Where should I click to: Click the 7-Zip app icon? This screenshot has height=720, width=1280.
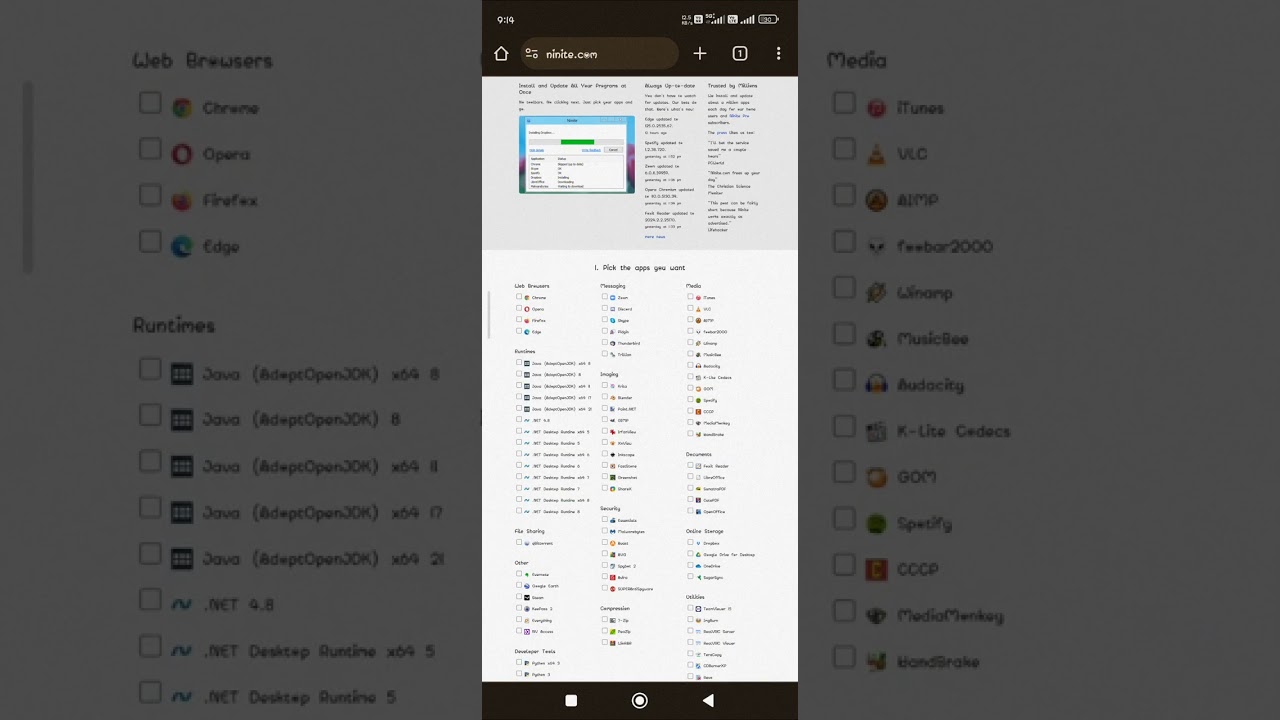click(613, 620)
